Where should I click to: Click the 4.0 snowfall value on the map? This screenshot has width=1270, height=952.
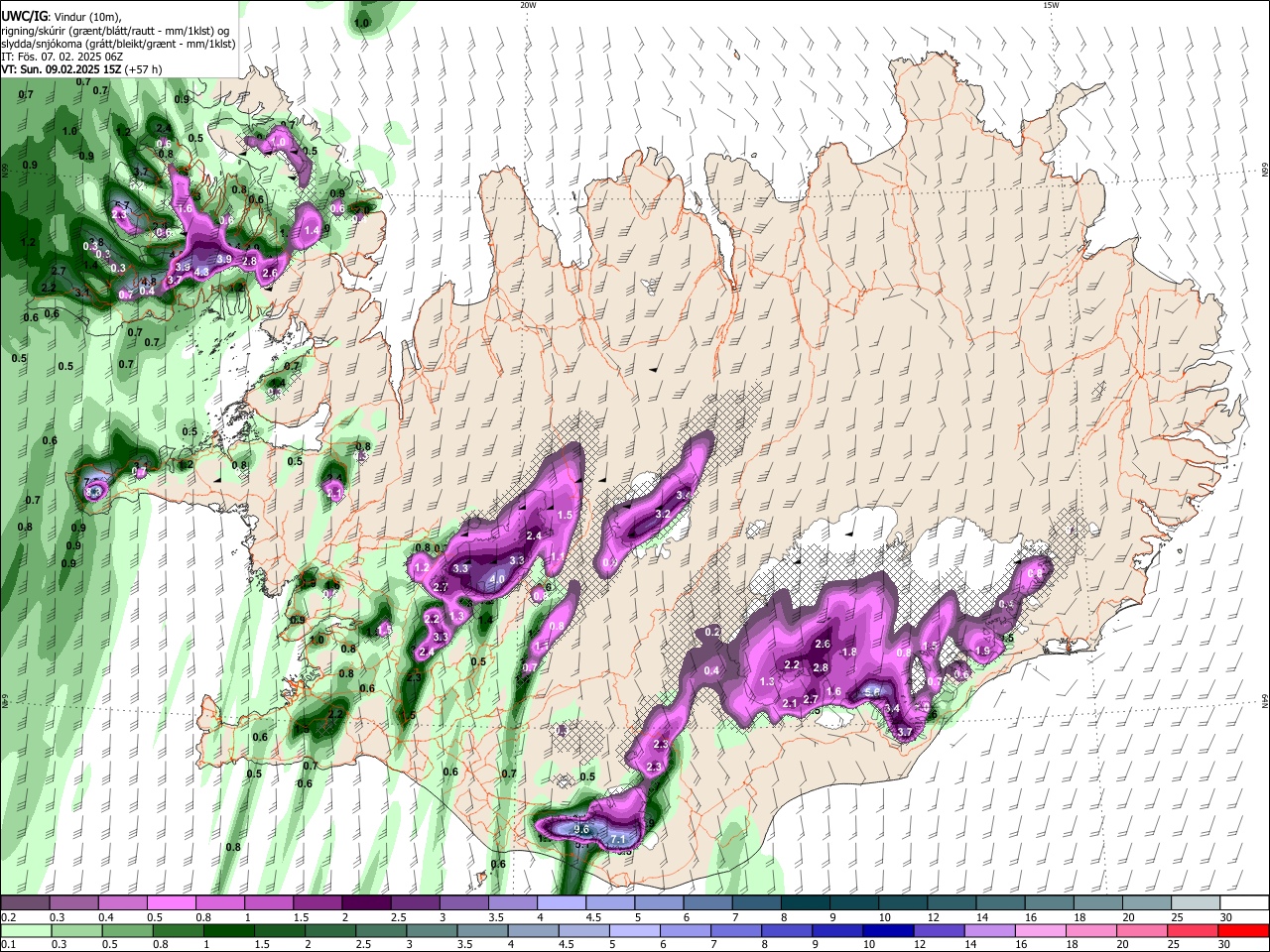pyautogui.click(x=497, y=578)
